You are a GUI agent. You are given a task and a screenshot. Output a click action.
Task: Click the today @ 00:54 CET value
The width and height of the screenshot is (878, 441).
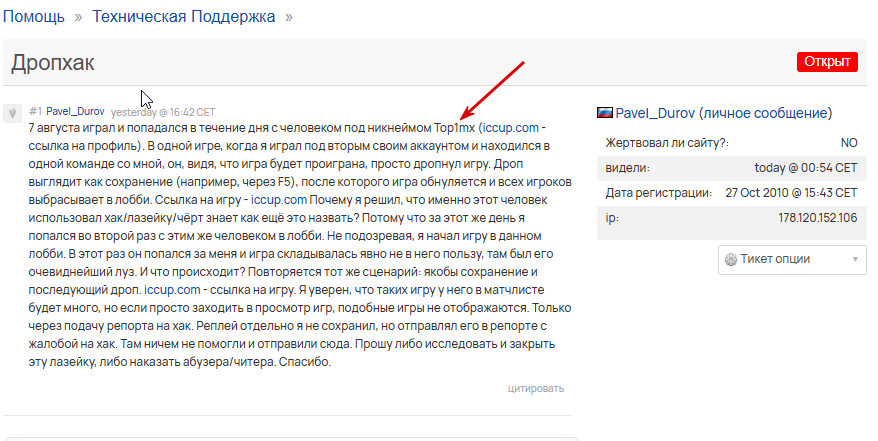point(806,168)
